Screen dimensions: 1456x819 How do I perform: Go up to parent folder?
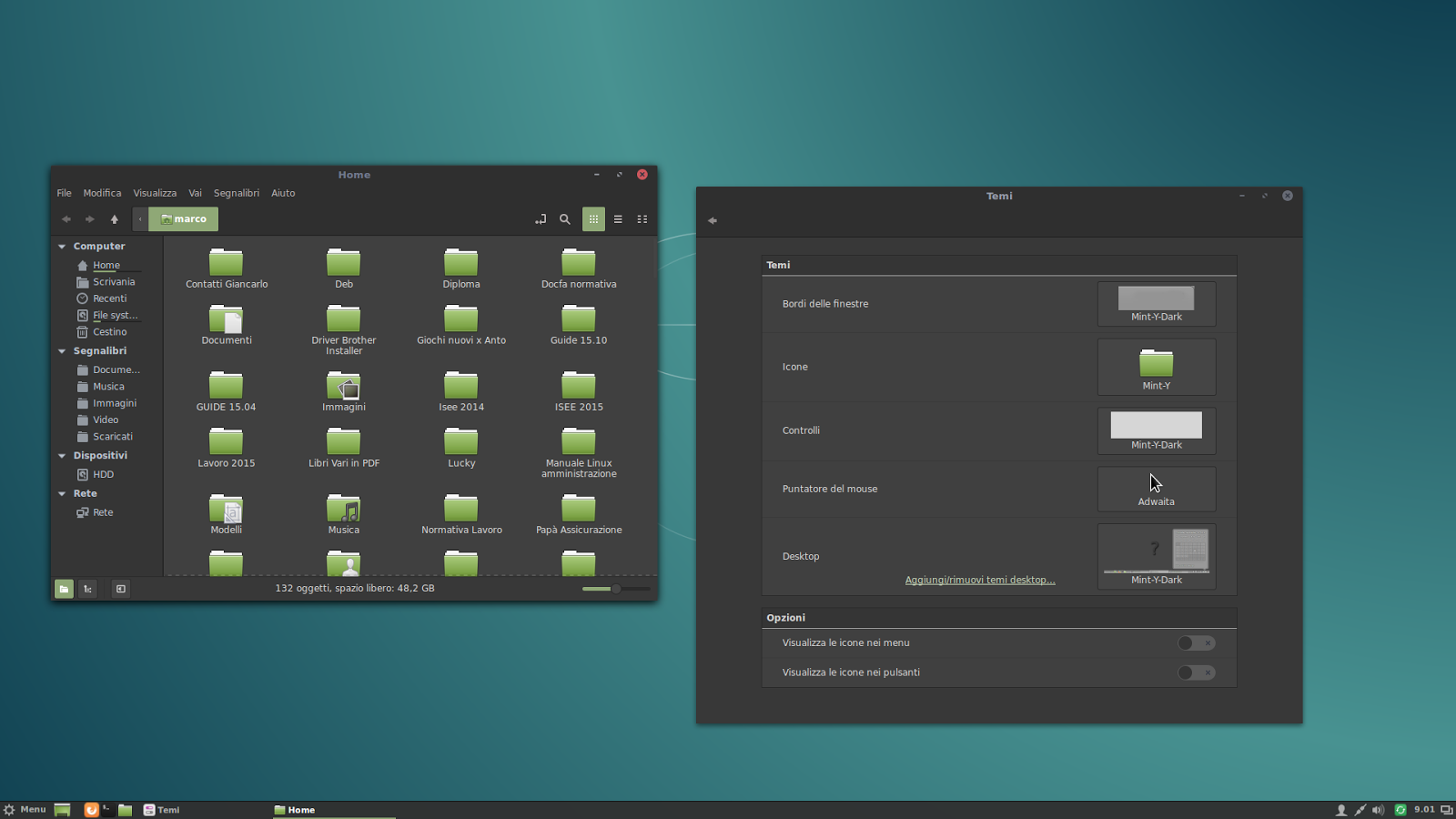(115, 219)
